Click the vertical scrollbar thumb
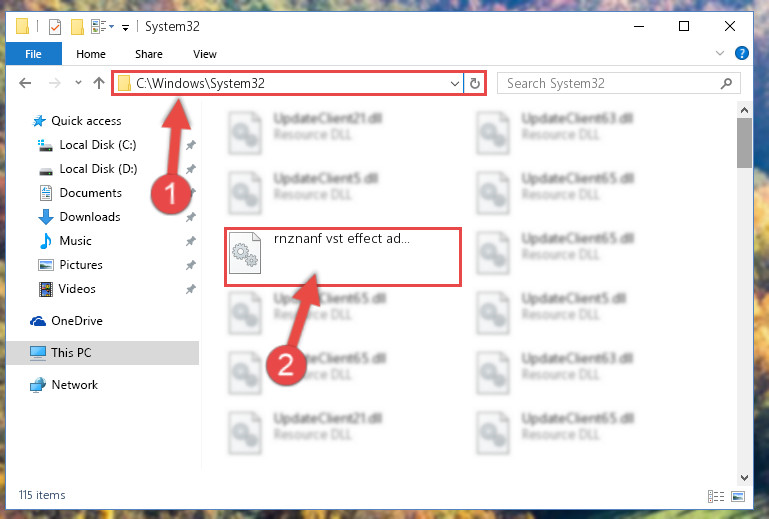This screenshot has width=769, height=519. tap(744, 143)
